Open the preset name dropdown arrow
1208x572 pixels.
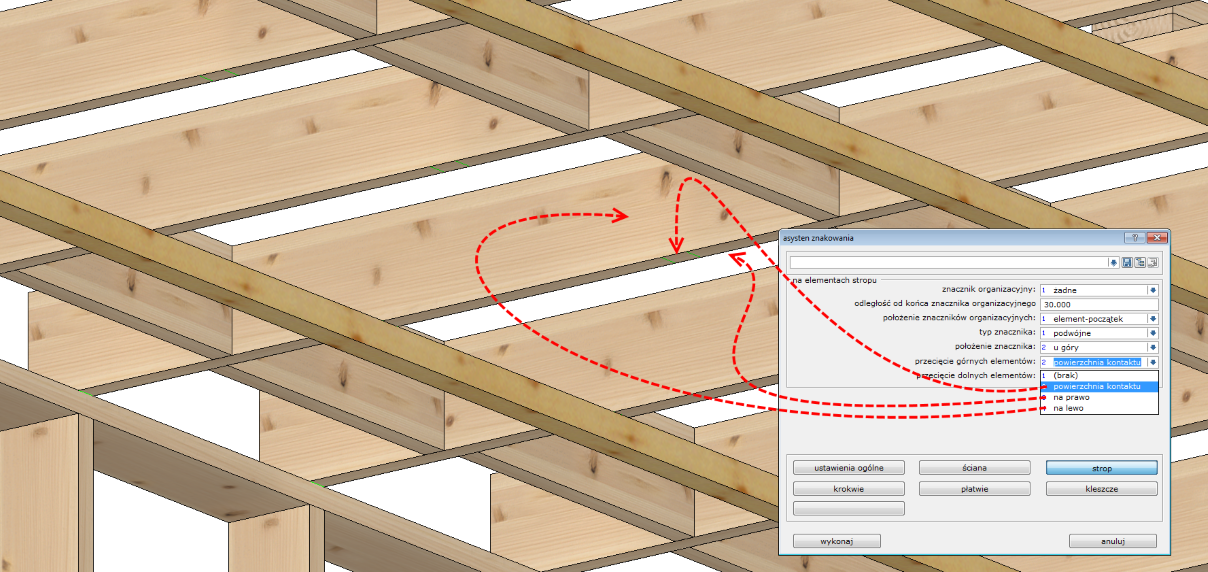1114,262
